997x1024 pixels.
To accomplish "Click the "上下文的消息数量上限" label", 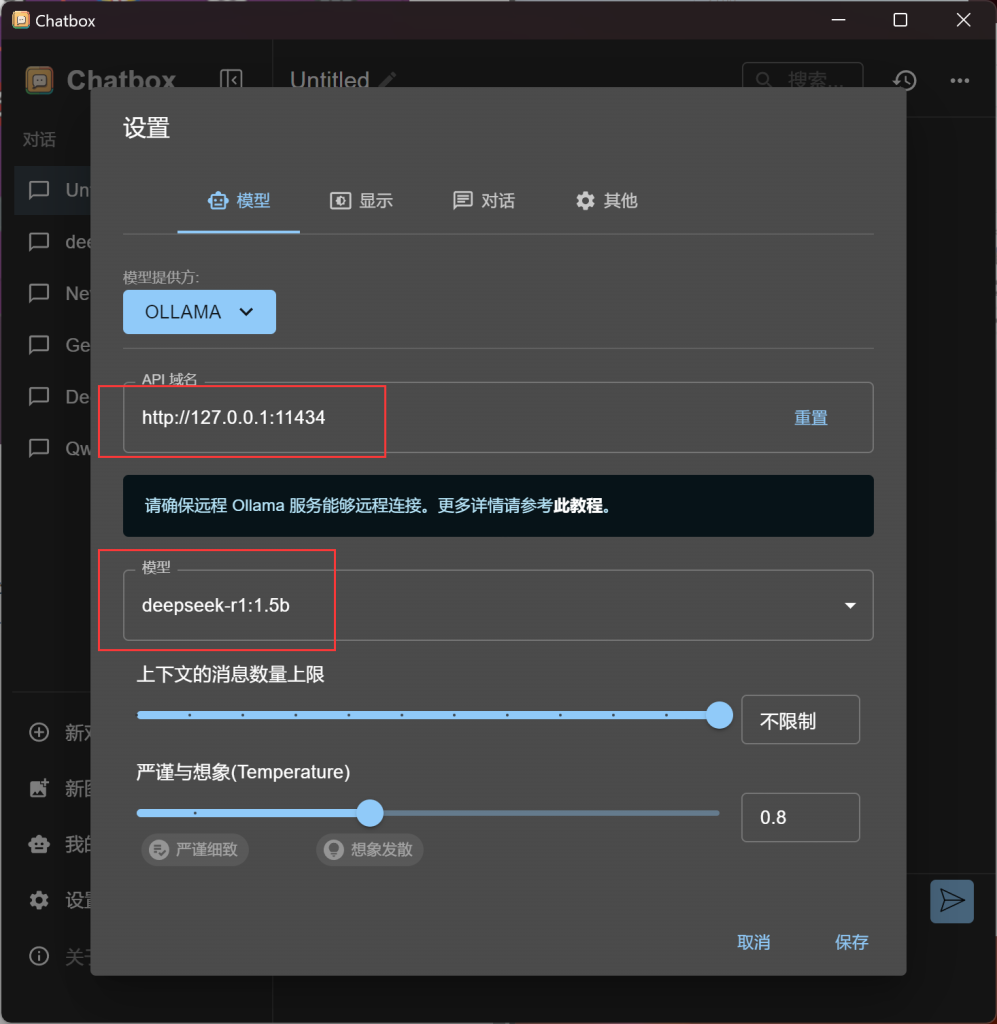I will click(230, 674).
